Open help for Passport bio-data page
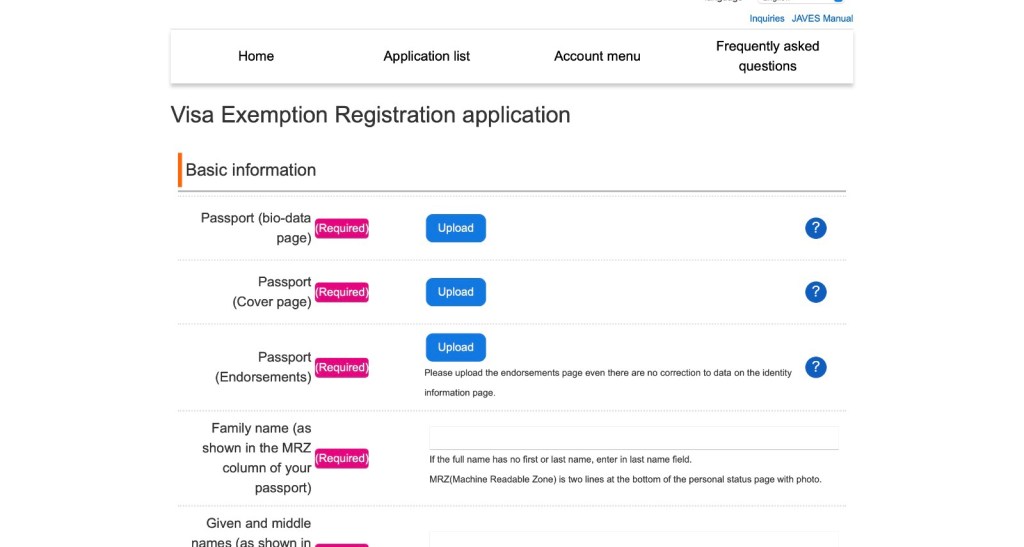The height and width of the screenshot is (547, 1024). (815, 228)
